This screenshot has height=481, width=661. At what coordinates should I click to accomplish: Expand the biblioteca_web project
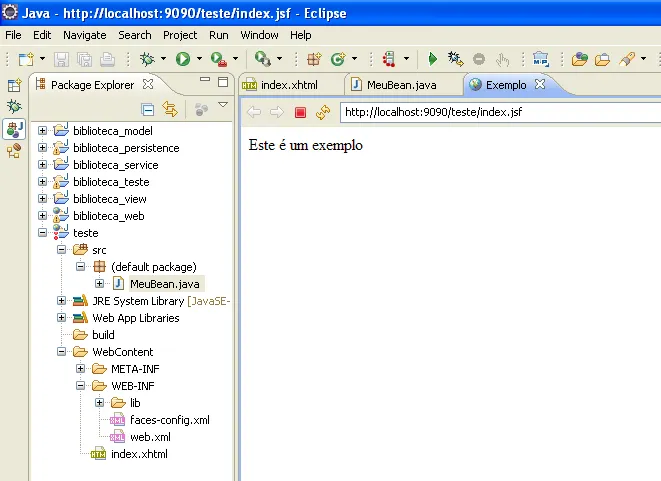click(x=42, y=215)
